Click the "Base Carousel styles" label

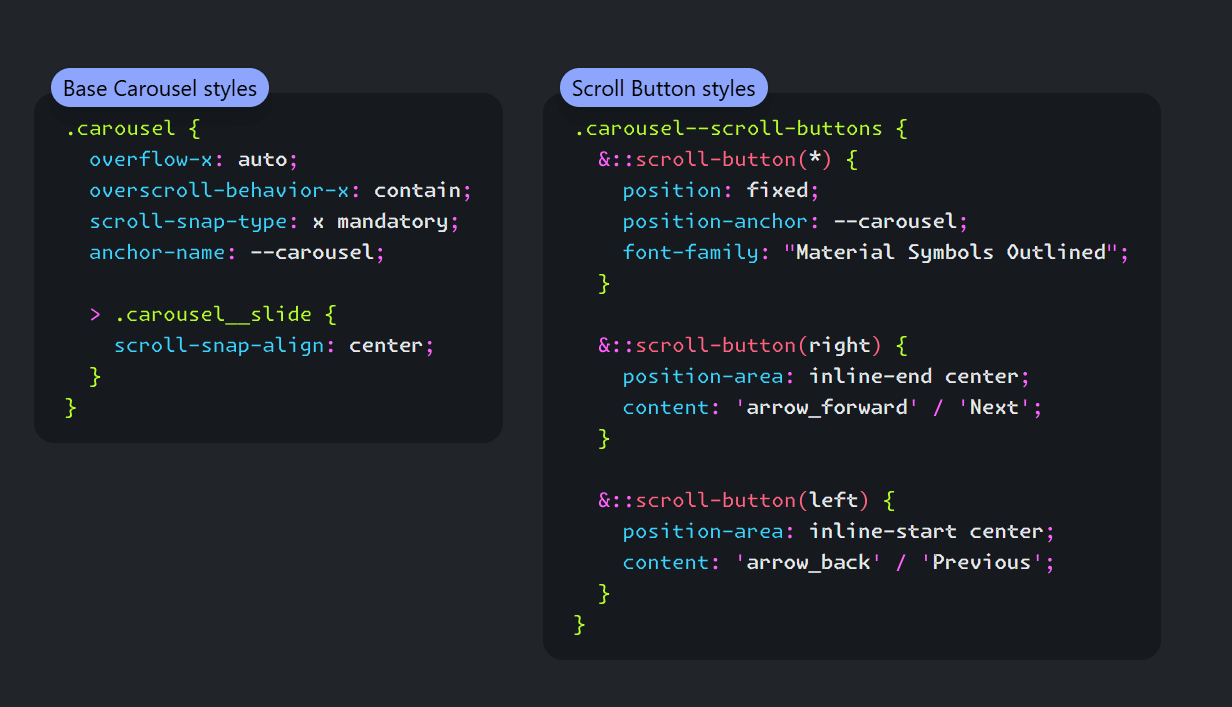tap(160, 88)
